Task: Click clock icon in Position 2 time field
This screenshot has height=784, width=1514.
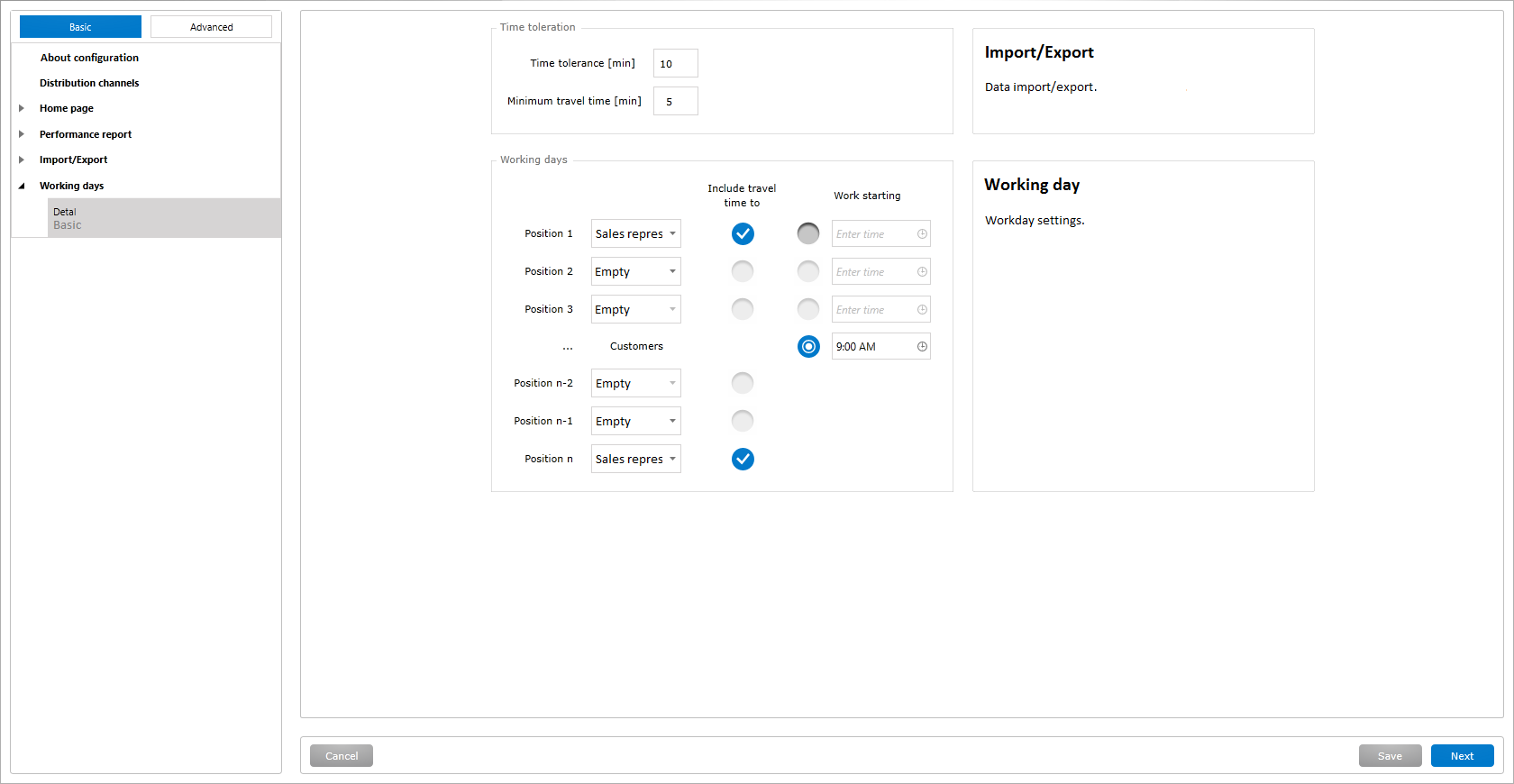Action: [922, 272]
